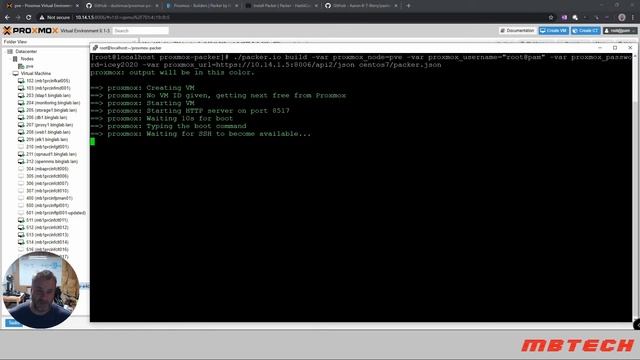This screenshot has height=360, width=640.
Task: Click the VM 205 storage1 icon
Action: point(21,110)
